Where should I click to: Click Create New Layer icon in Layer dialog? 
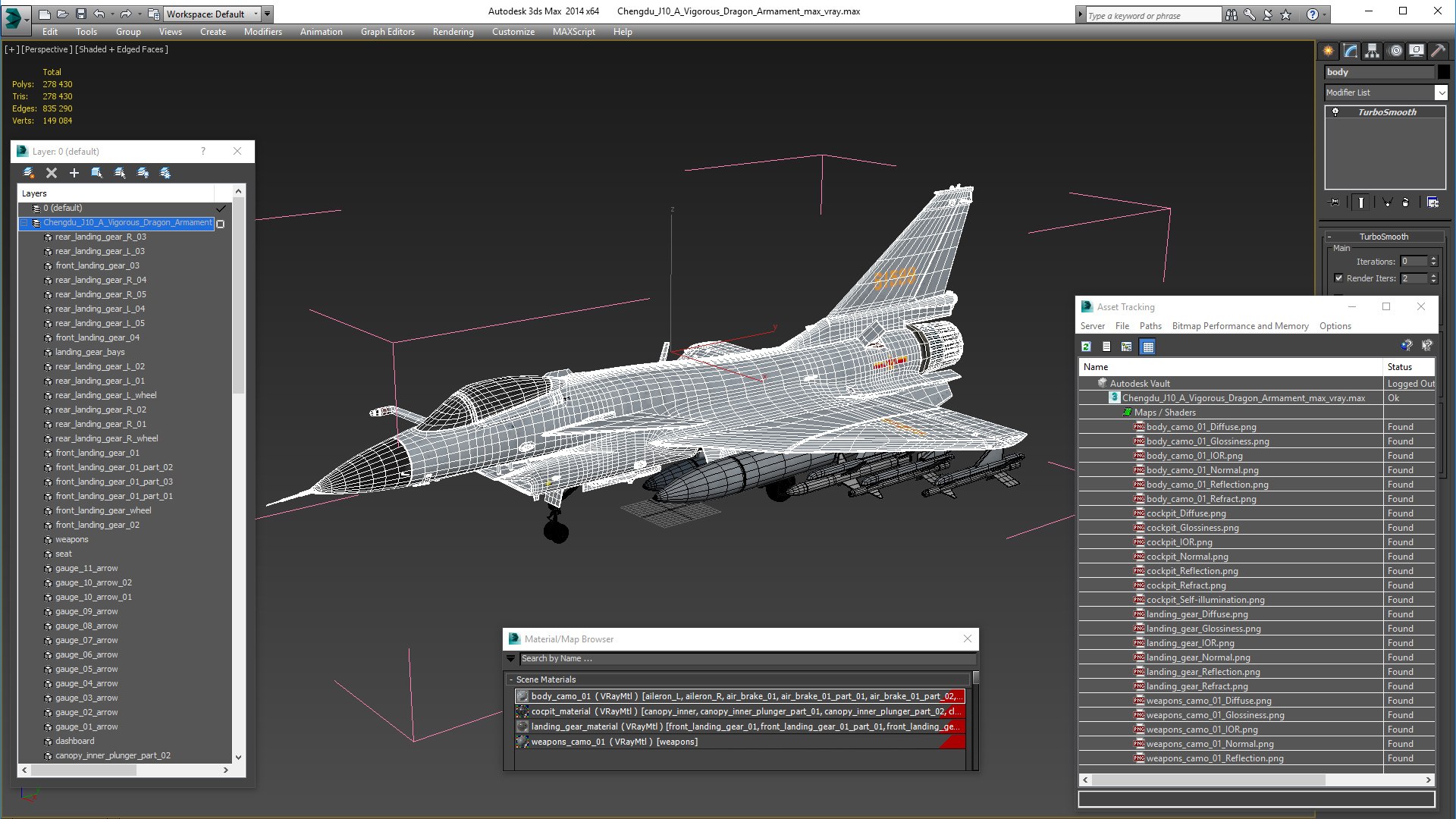29,173
